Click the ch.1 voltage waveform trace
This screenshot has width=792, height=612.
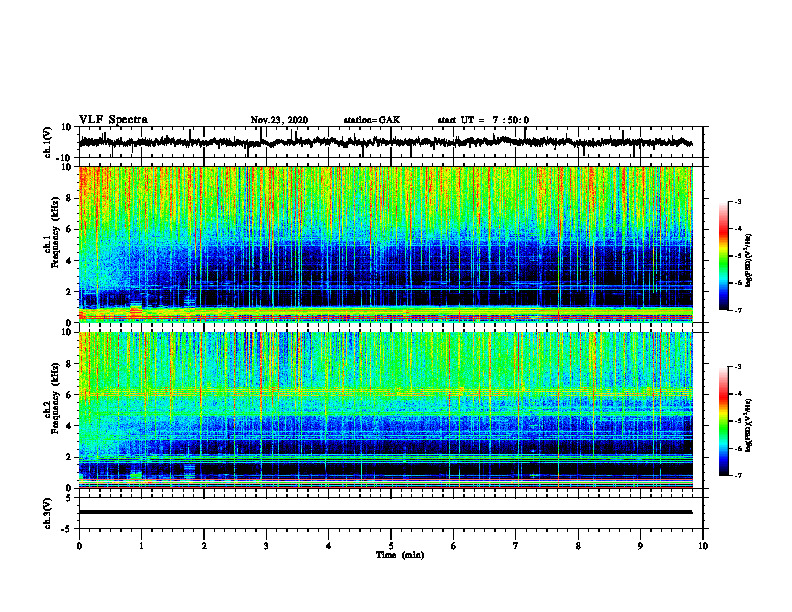[386, 142]
